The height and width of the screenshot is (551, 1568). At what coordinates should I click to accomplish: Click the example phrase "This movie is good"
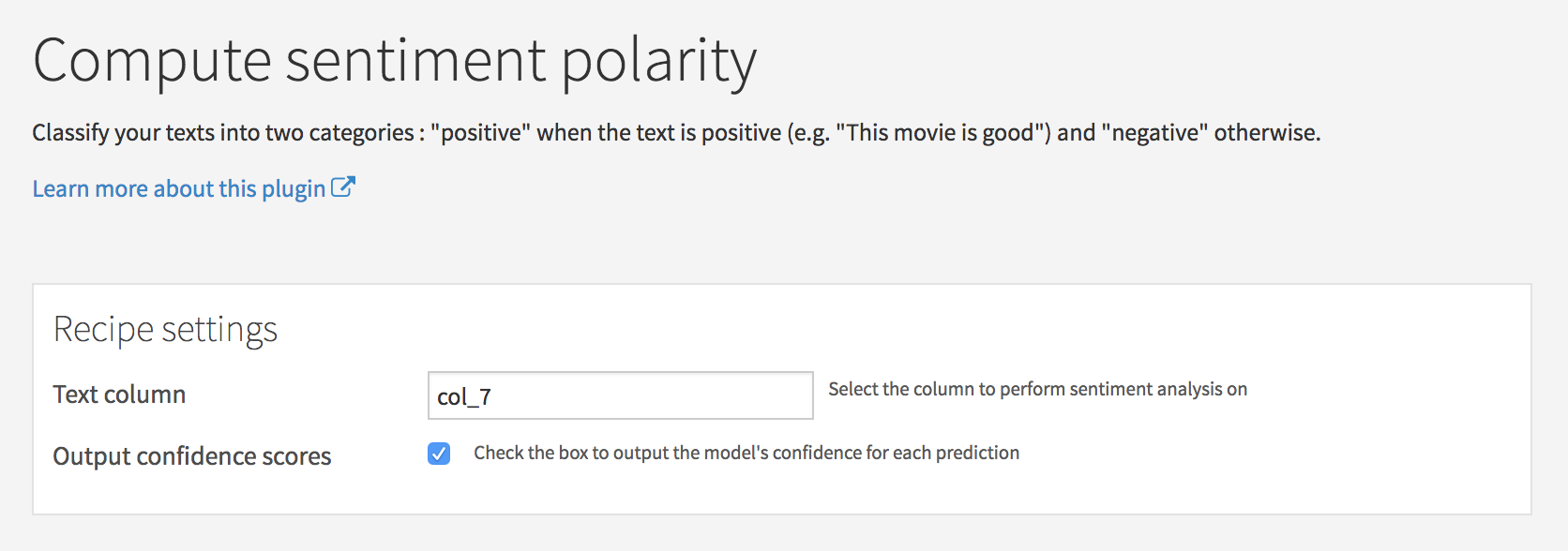942,132
